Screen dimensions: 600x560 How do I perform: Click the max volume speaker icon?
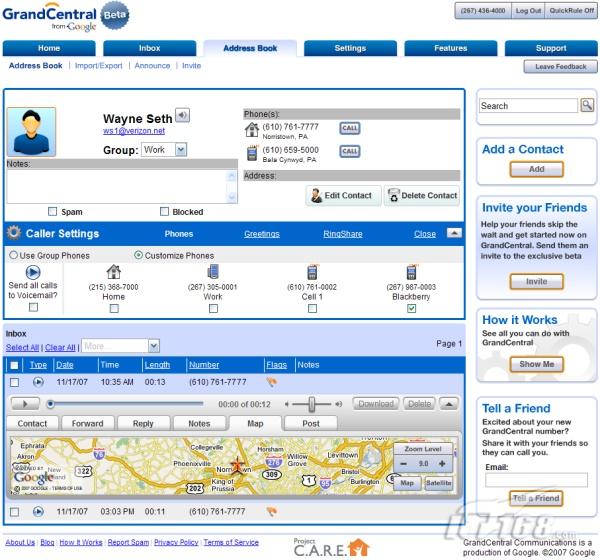(338, 404)
